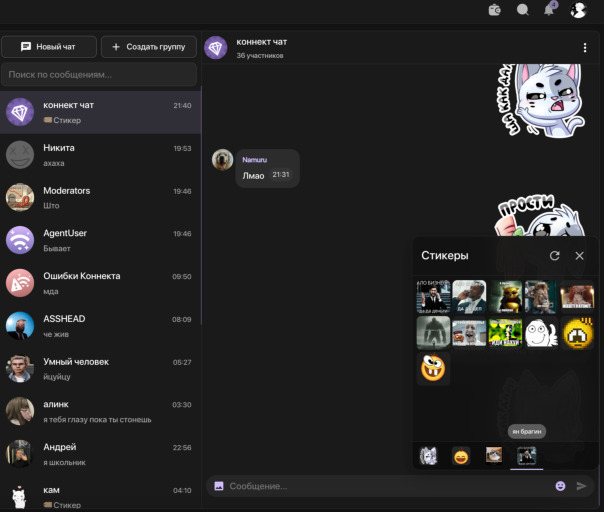Focus the Поиск по сообщениям search field
The height and width of the screenshot is (512, 604).
[x=99, y=75]
